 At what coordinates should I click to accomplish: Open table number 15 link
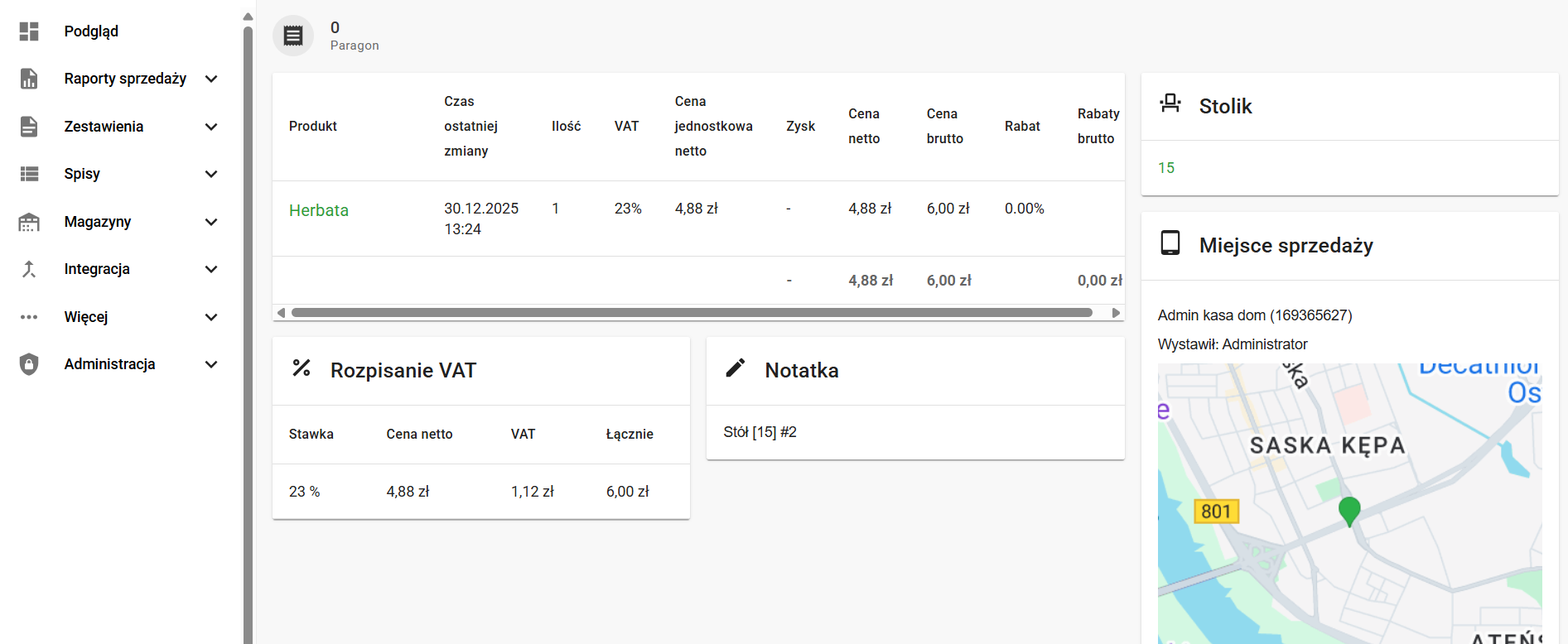pos(1165,168)
